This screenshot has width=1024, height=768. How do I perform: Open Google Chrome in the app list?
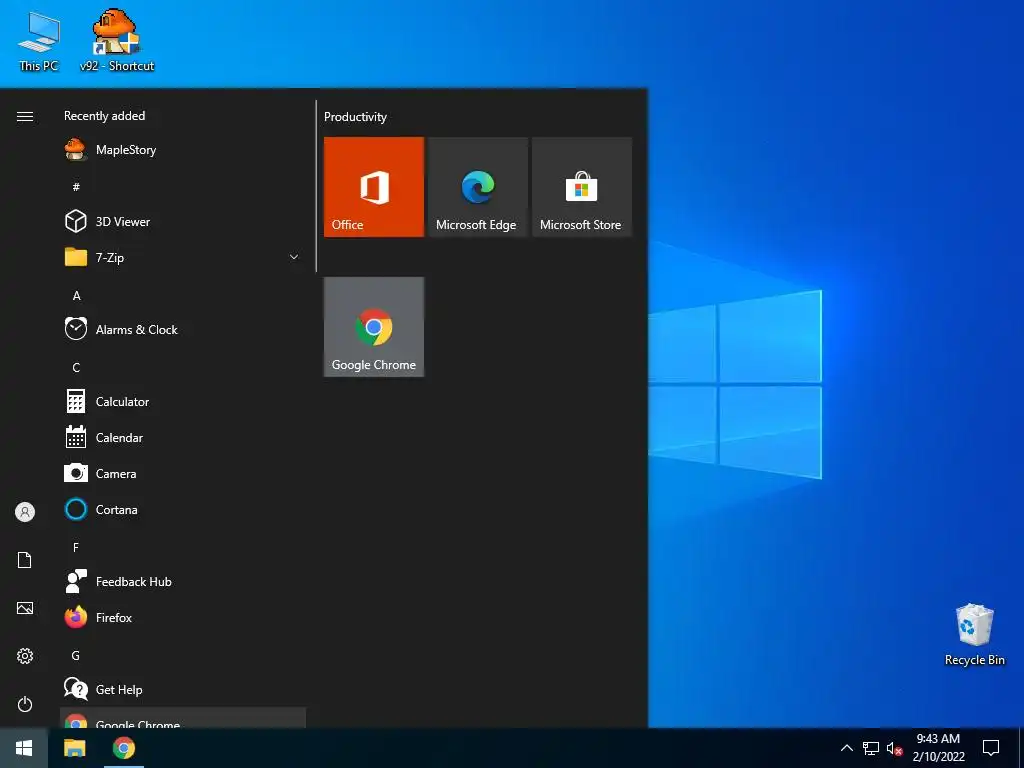[x=183, y=718]
